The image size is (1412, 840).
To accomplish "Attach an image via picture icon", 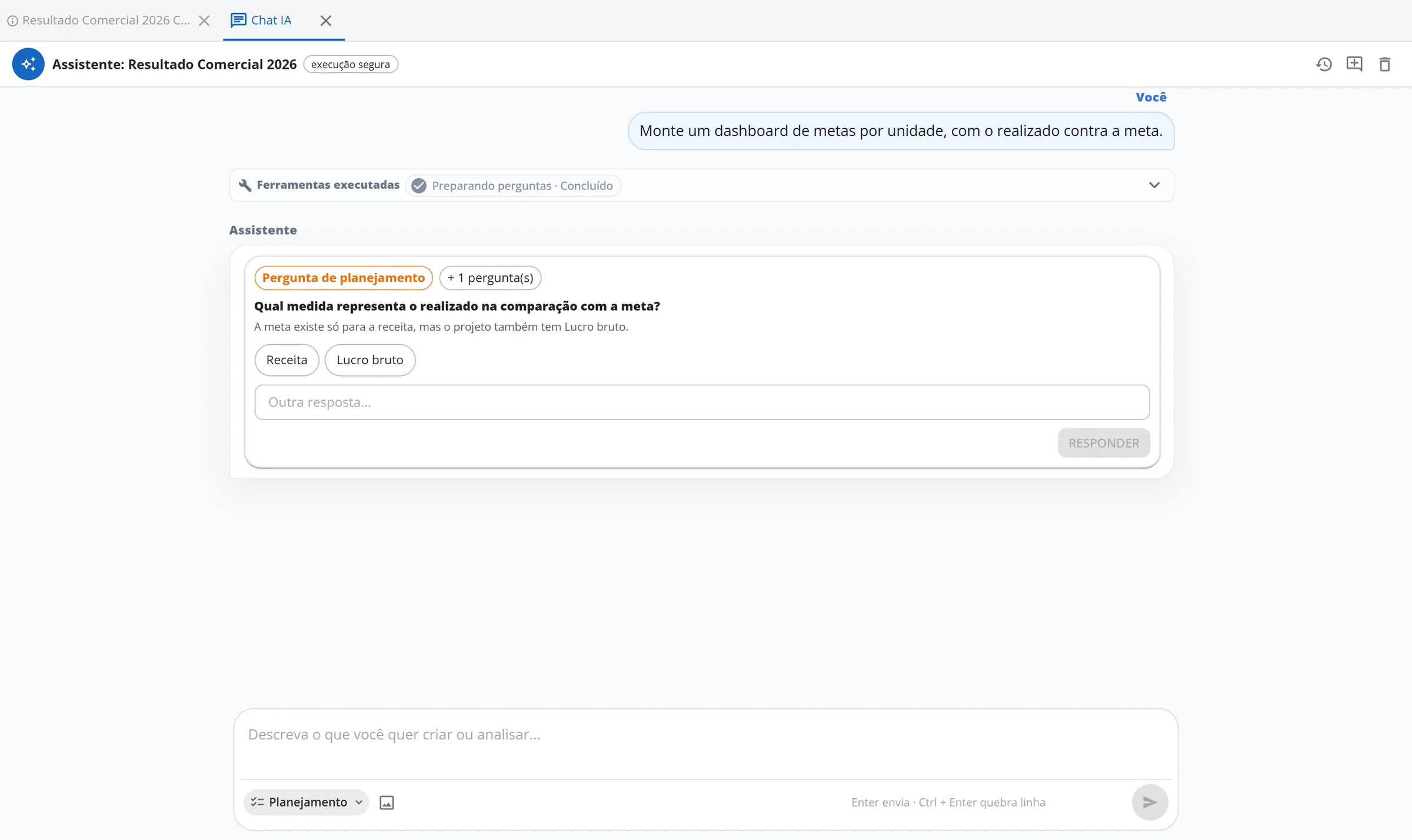I will pyautogui.click(x=387, y=802).
